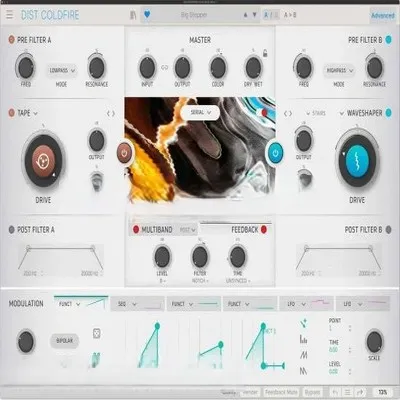Toggle the FEEDBACK enable dot
400x400 pixels.
[x=264, y=230]
